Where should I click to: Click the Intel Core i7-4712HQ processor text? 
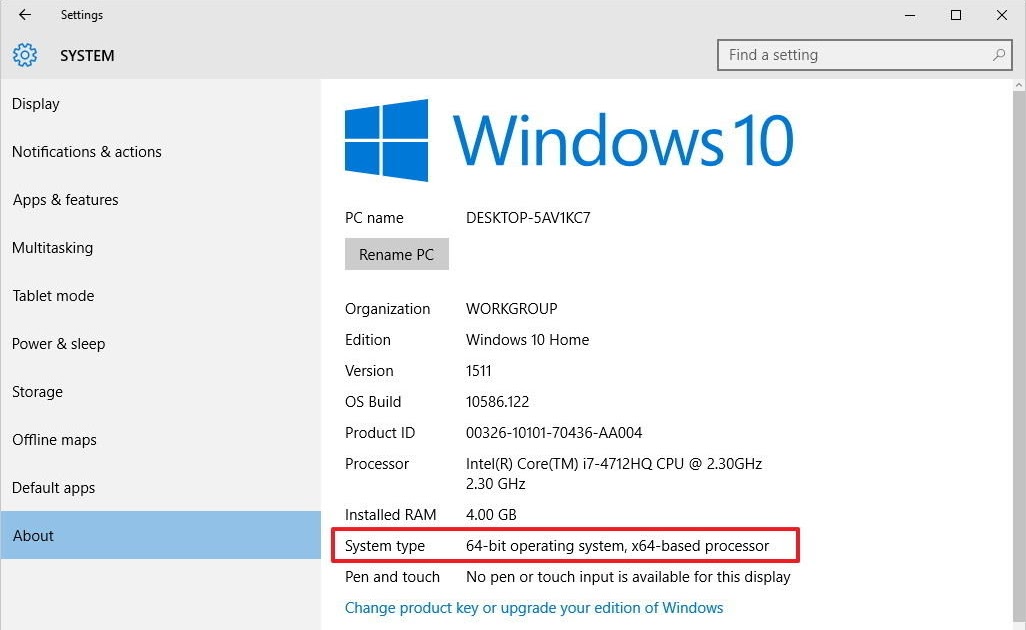tap(614, 474)
